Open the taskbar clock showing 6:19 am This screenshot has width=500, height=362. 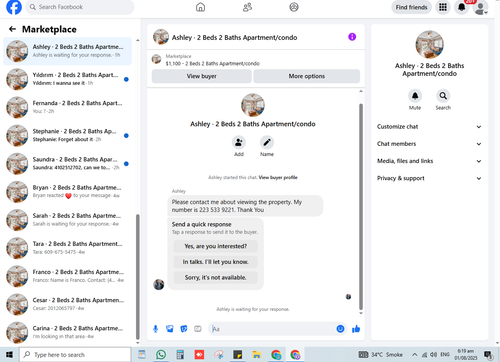(466, 354)
